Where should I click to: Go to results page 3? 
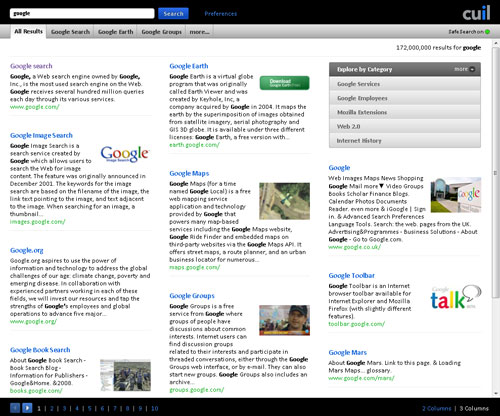(x=64, y=408)
